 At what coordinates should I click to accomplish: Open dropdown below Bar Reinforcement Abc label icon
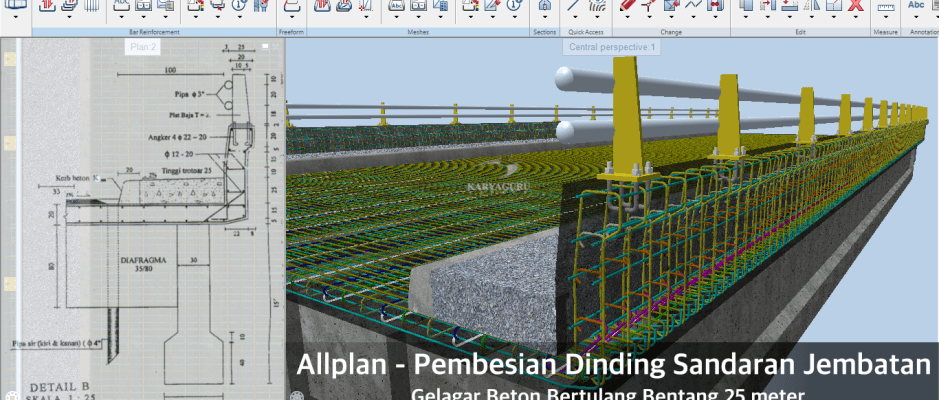[122, 17]
